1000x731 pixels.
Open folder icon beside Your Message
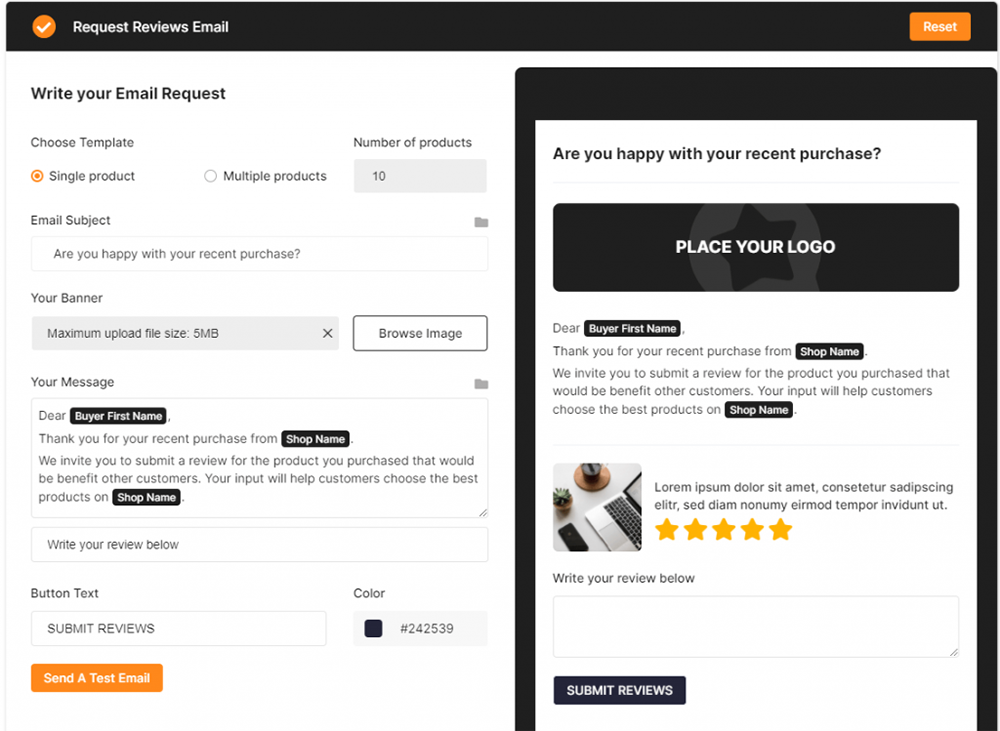tap(481, 384)
